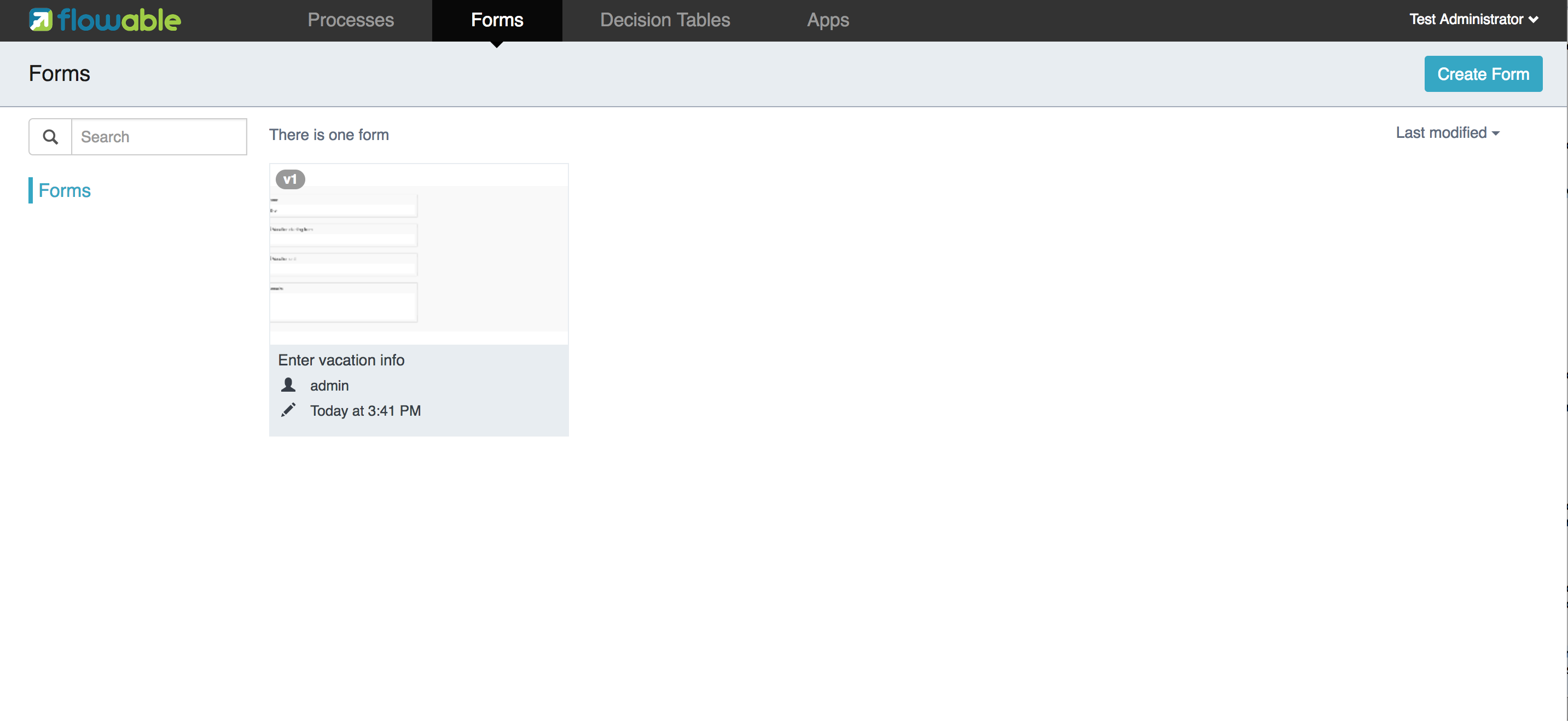Viewport: 1568px width, 721px height.
Task: Click the Flowable logo
Action: coord(104,20)
